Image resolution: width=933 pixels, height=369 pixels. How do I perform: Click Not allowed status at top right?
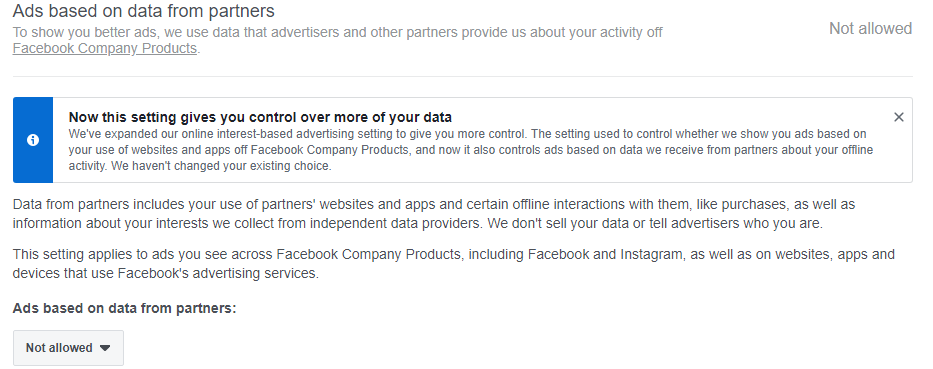pos(870,29)
